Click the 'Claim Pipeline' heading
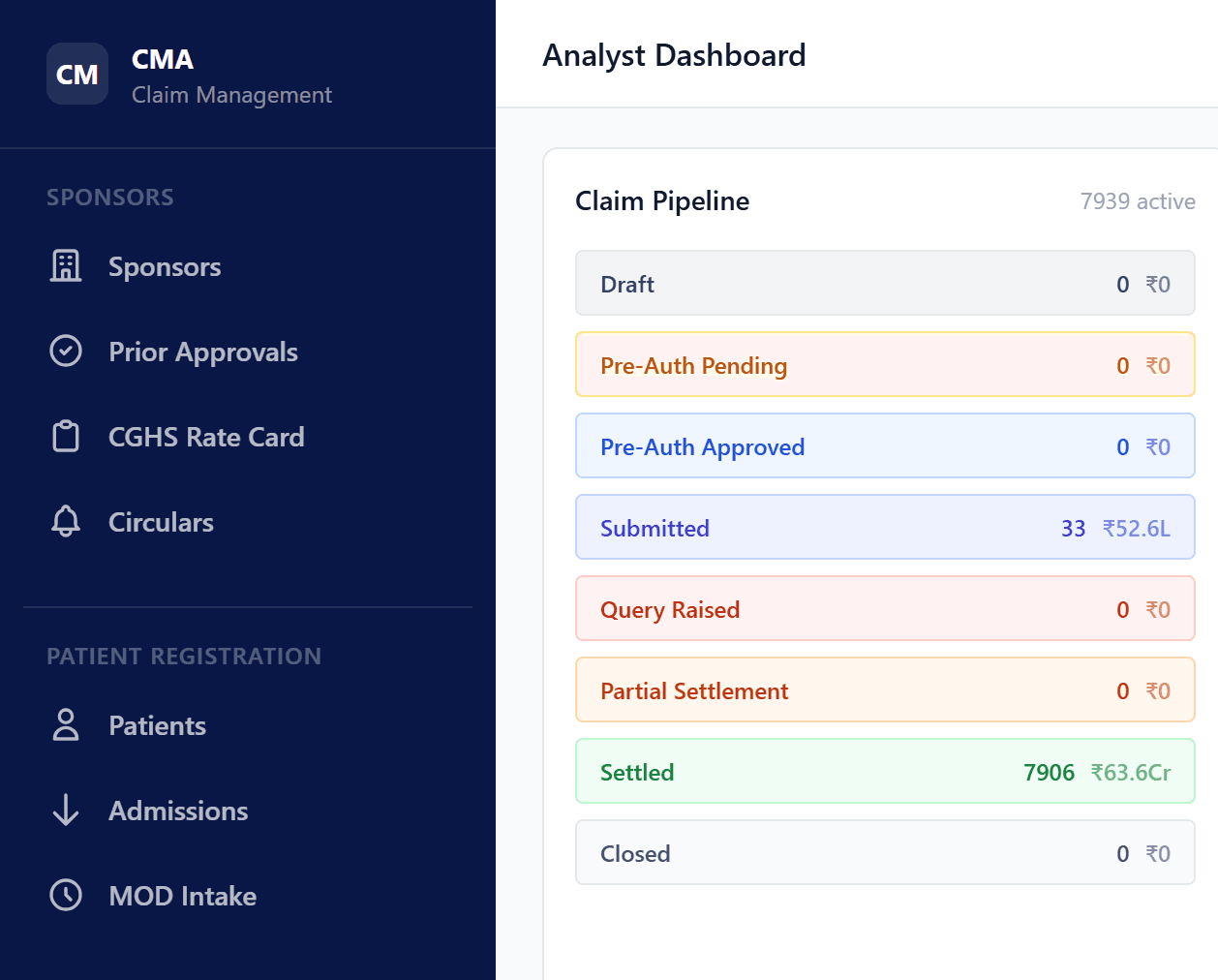 coord(662,201)
